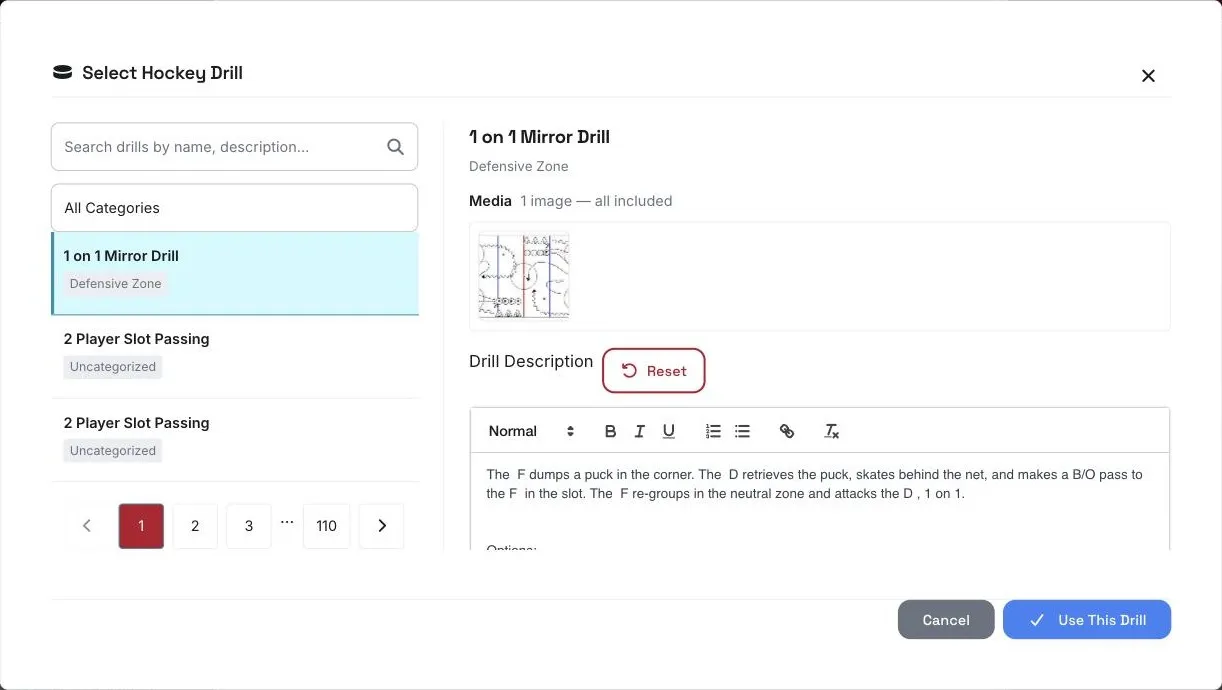Open the Normal text style dropdown
1222x690 pixels.
click(531, 431)
